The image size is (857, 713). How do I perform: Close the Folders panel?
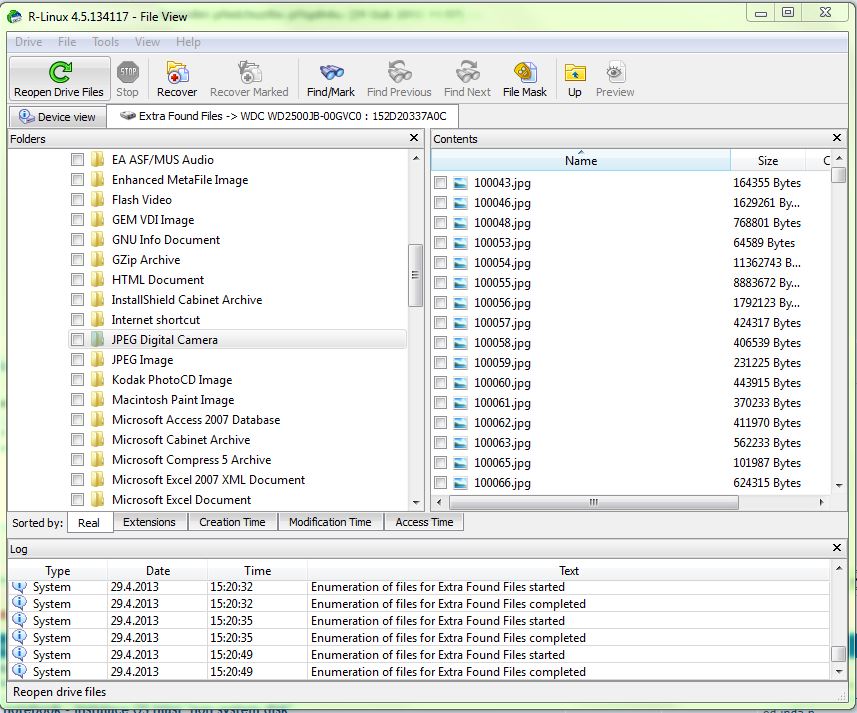tap(414, 138)
